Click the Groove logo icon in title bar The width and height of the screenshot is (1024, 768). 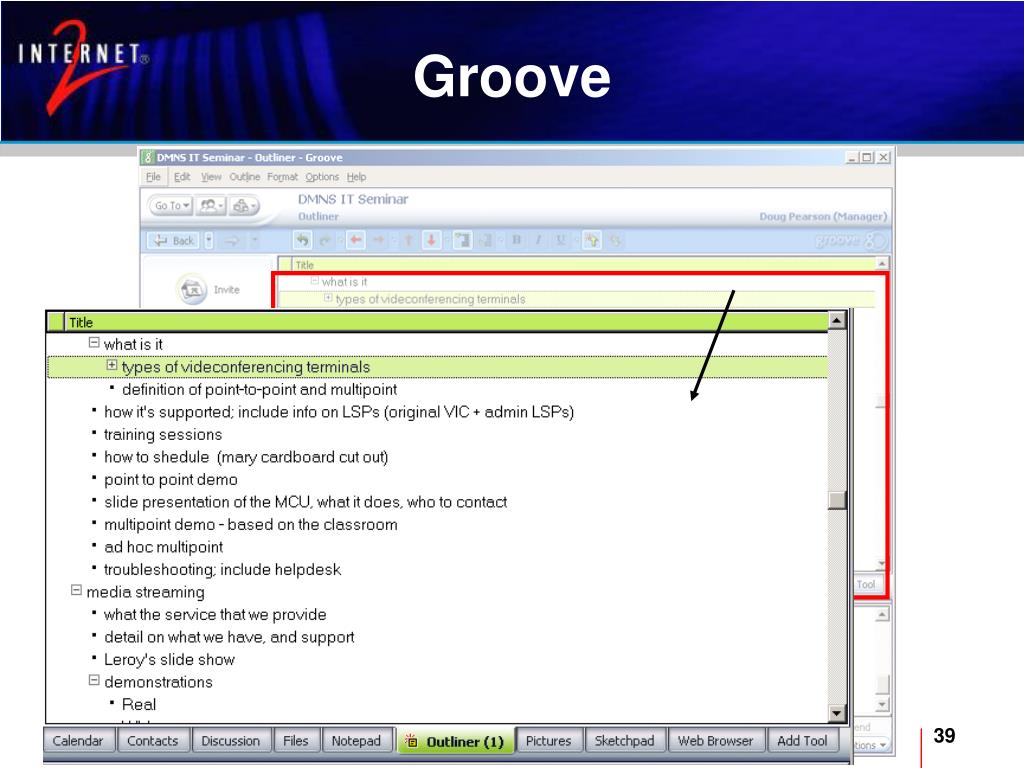tap(148, 157)
